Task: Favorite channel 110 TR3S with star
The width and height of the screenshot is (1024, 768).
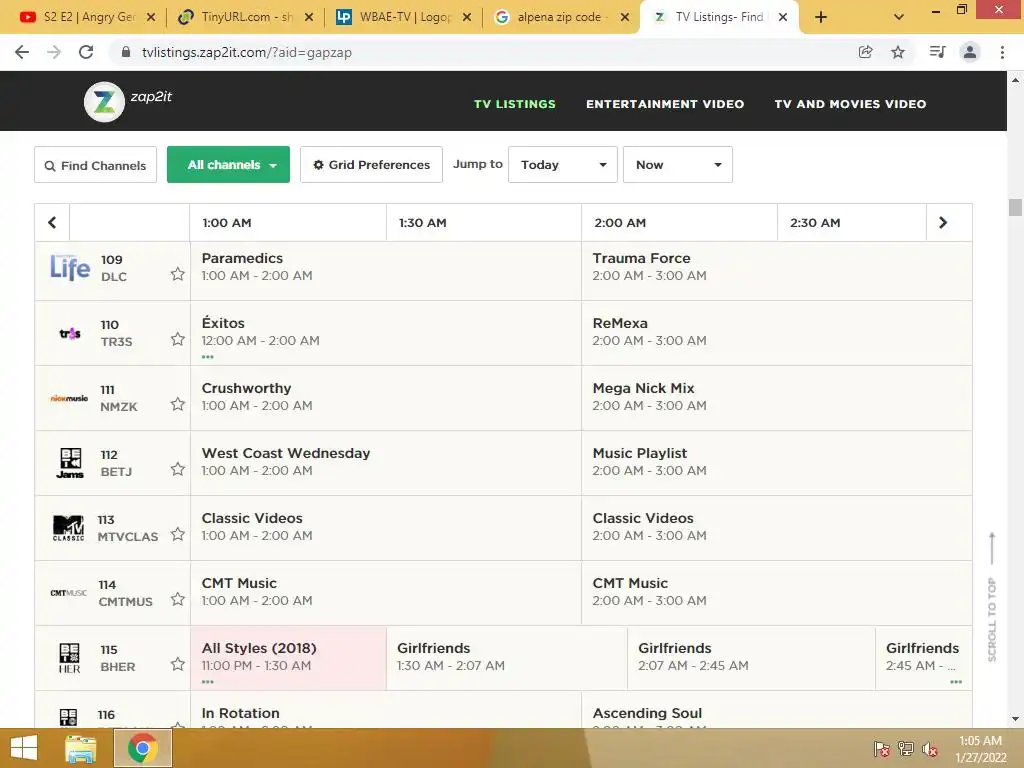Action: click(178, 339)
